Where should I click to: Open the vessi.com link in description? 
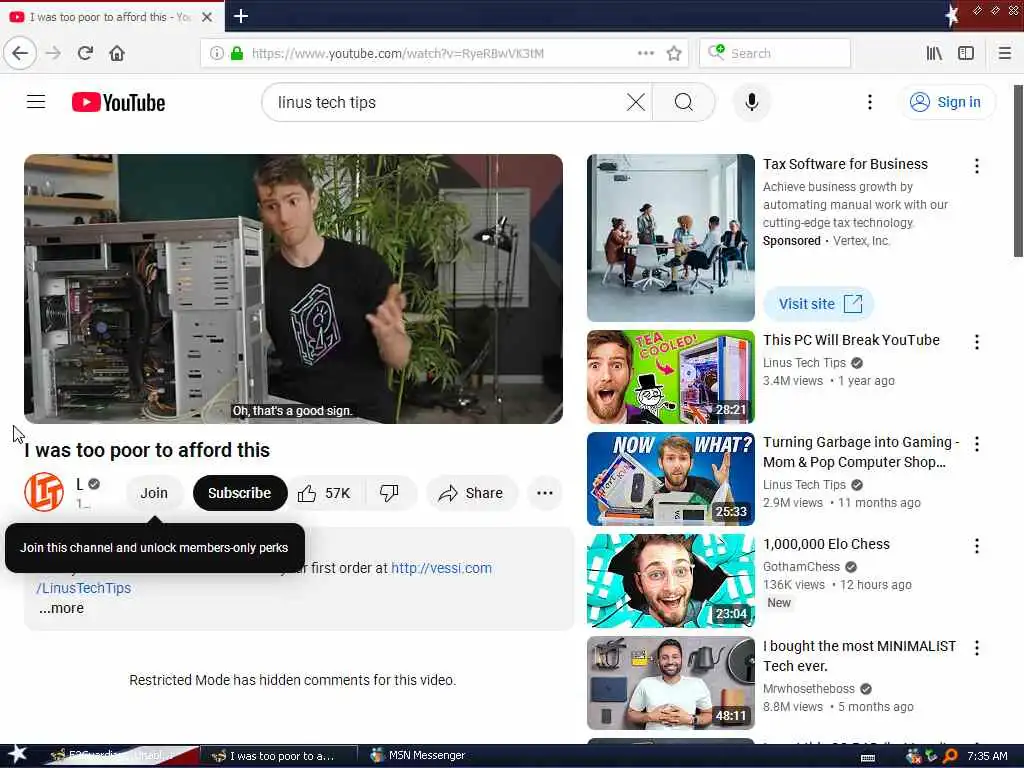click(441, 568)
